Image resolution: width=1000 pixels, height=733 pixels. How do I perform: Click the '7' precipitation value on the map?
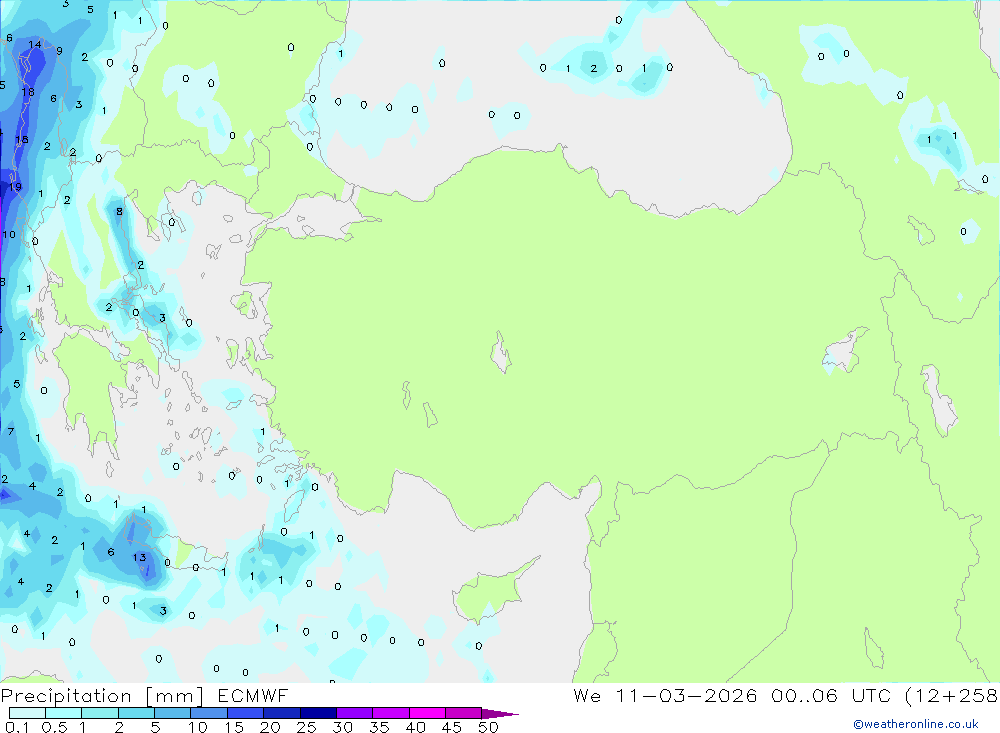click(x=11, y=432)
